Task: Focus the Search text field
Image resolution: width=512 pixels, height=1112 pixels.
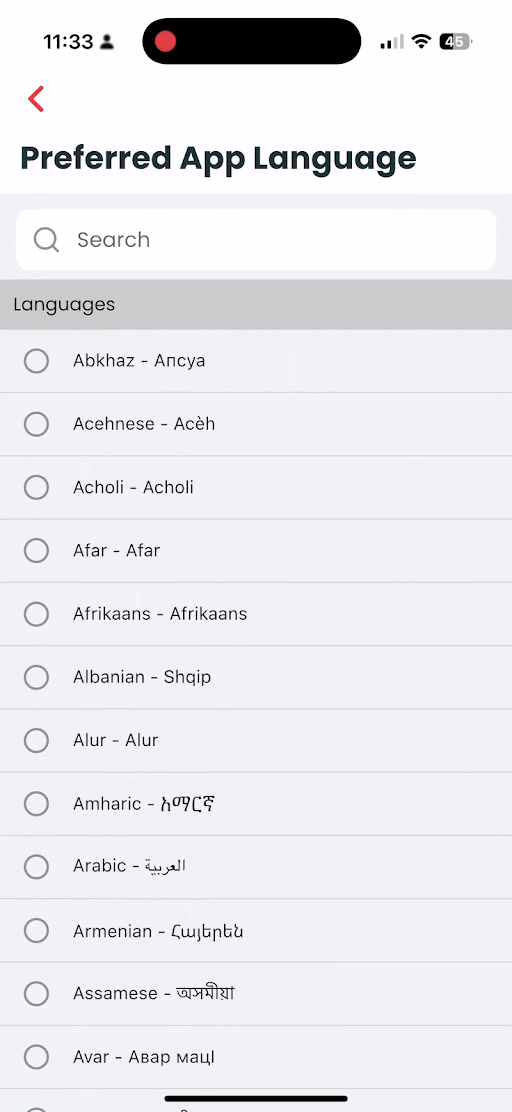Action: tap(256, 240)
